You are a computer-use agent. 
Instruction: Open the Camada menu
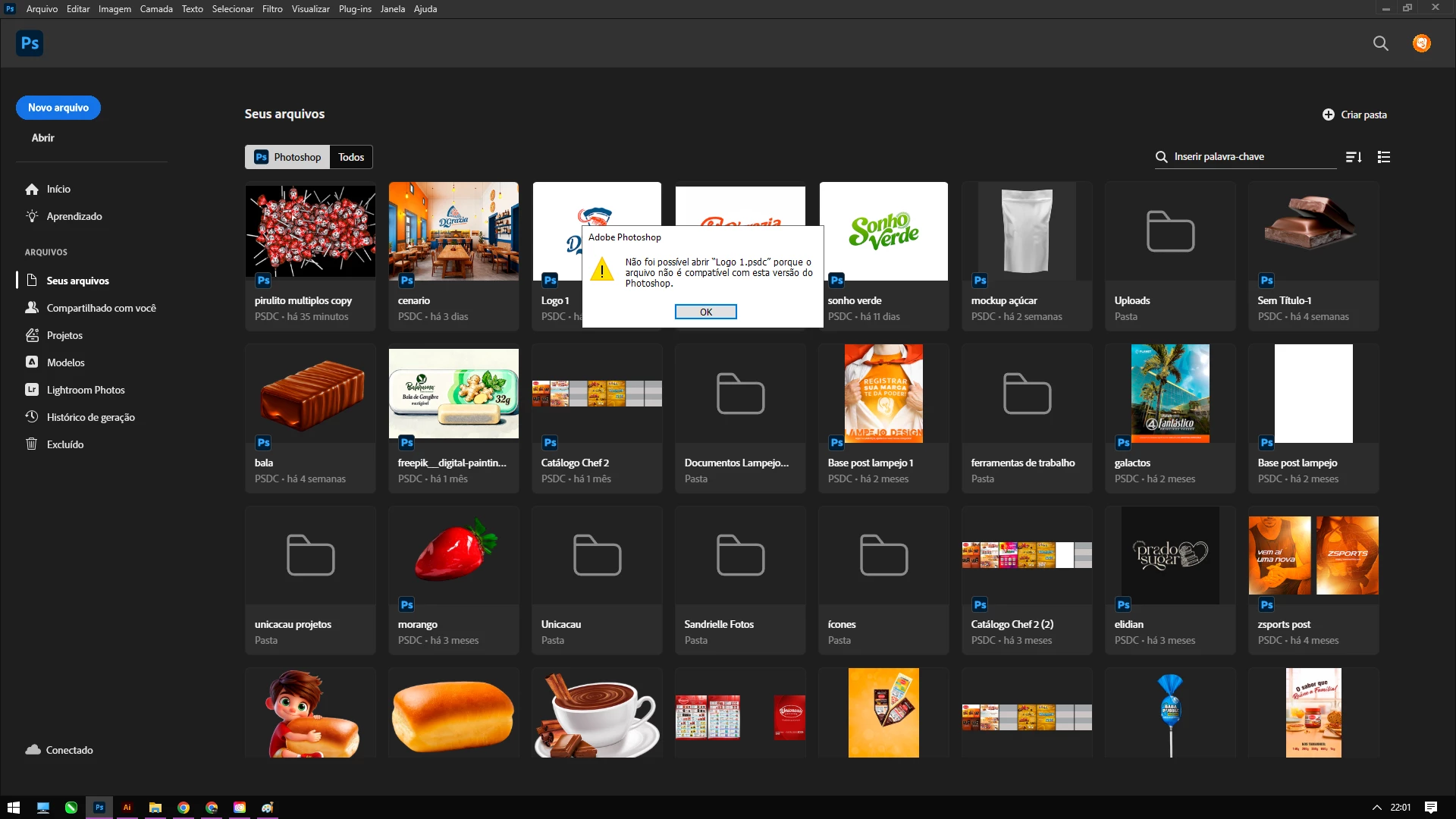click(156, 9)
